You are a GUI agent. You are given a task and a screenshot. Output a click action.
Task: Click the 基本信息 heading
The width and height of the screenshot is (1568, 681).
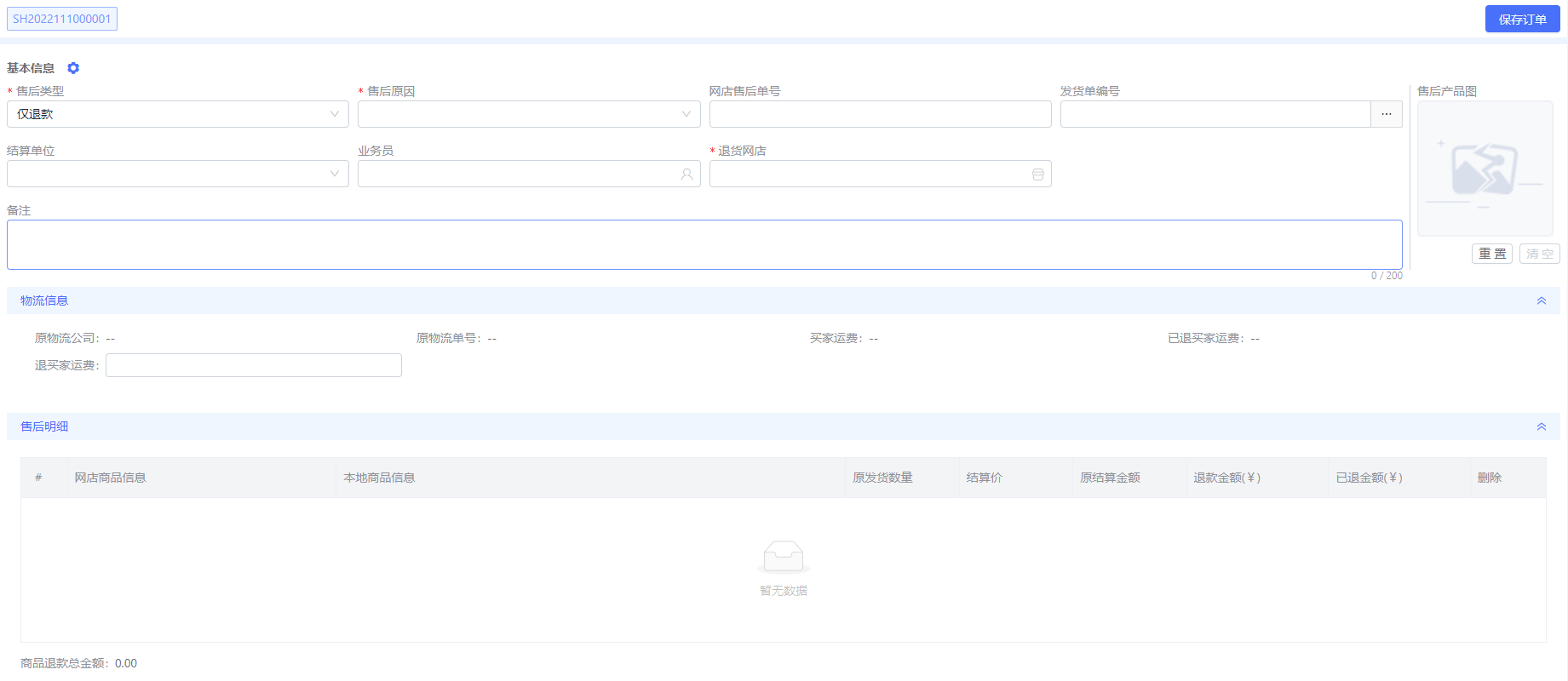click(31, 68)
